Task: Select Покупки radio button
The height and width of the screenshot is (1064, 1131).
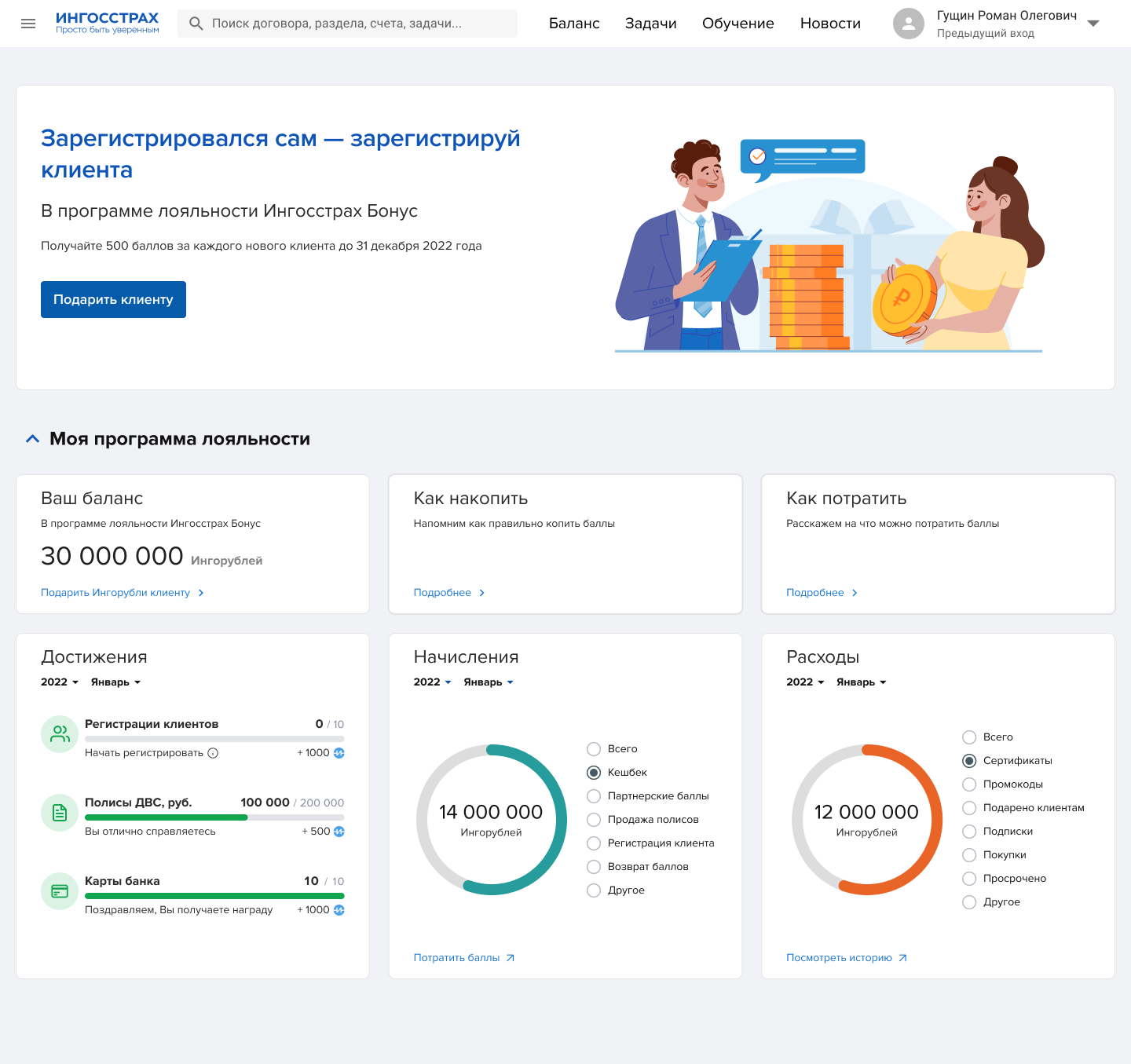Action: pos(969,855)
